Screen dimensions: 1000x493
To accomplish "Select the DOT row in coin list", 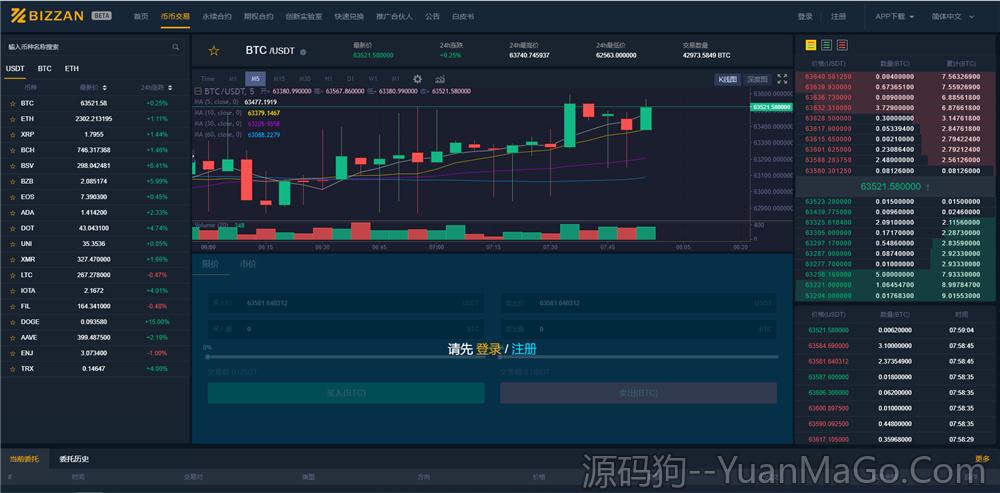I will coord(95,228).
